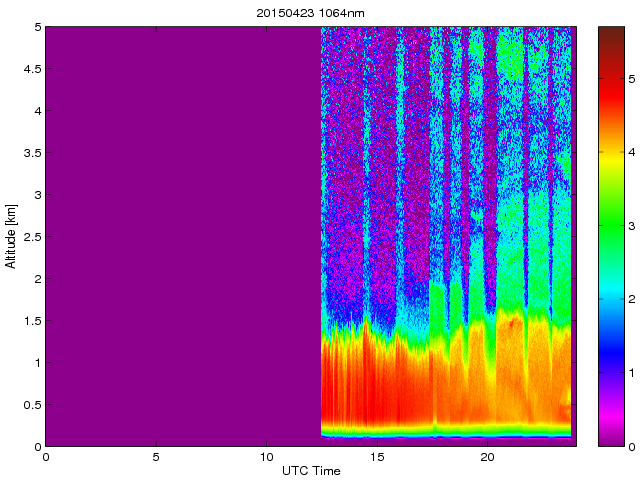Select colorbar tick label 1
Screen dimensions: 640x480
click(632, 372)
